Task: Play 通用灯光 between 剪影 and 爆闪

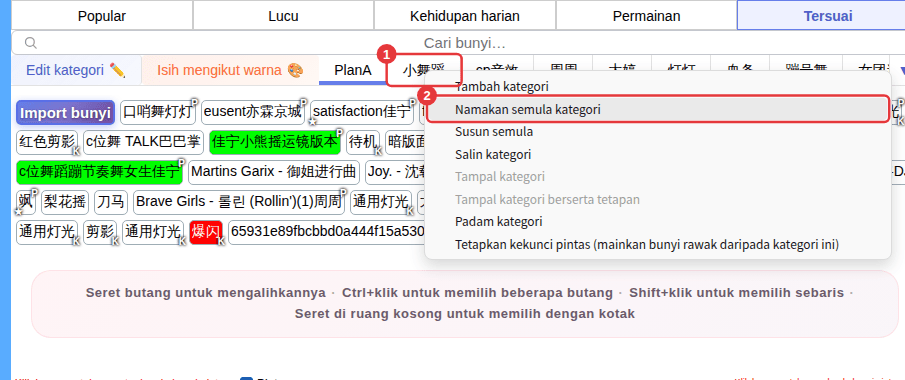Action: 154,232
